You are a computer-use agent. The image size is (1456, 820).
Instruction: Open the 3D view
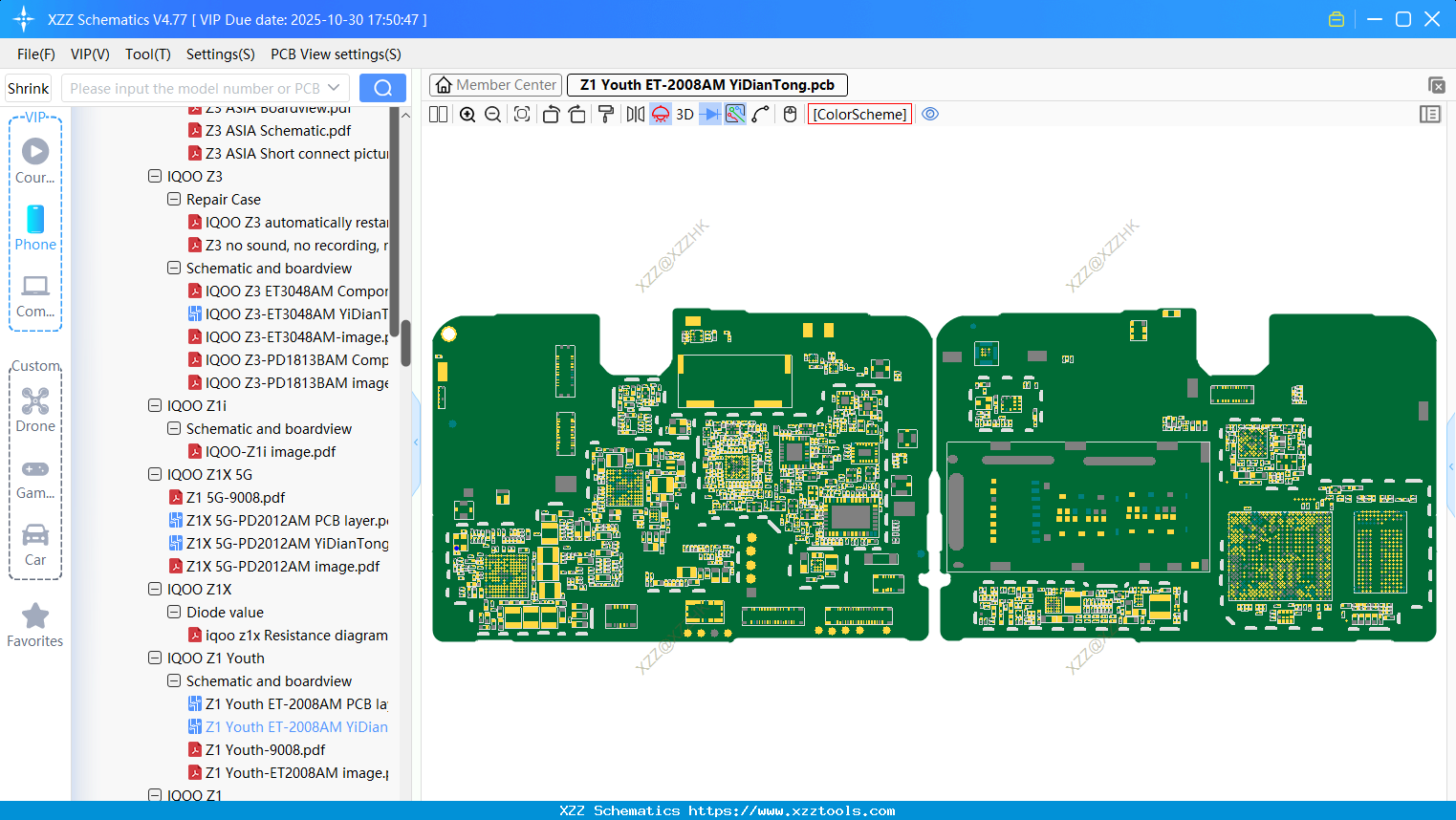coord(685,115)
